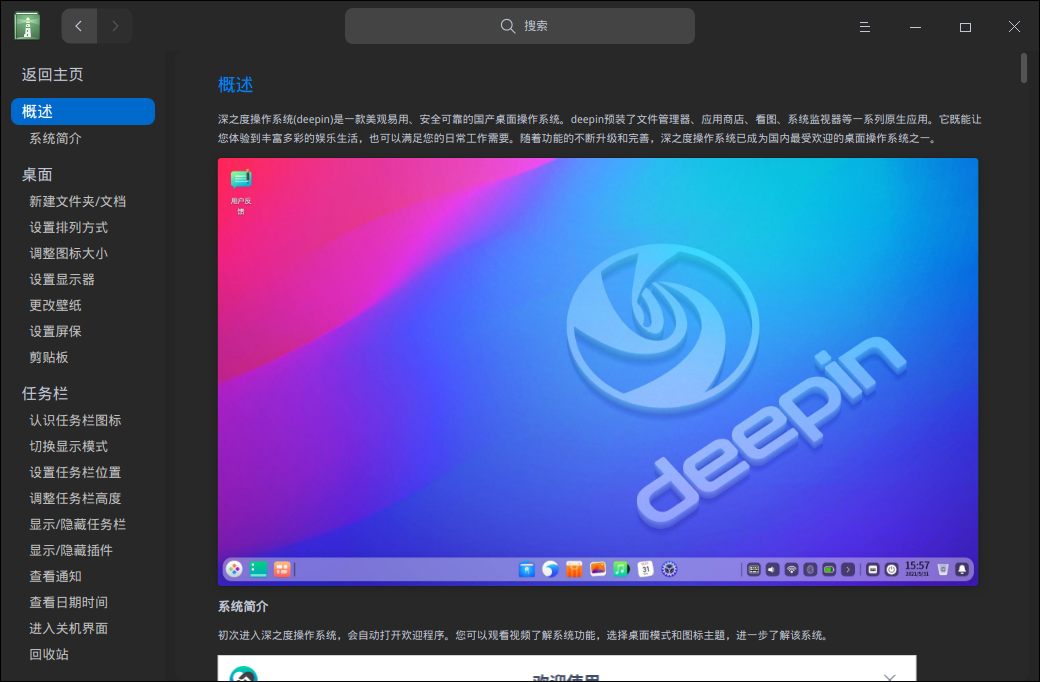
Task: Click the blue 概述 page heading
Action: click(x=235, y=85)
